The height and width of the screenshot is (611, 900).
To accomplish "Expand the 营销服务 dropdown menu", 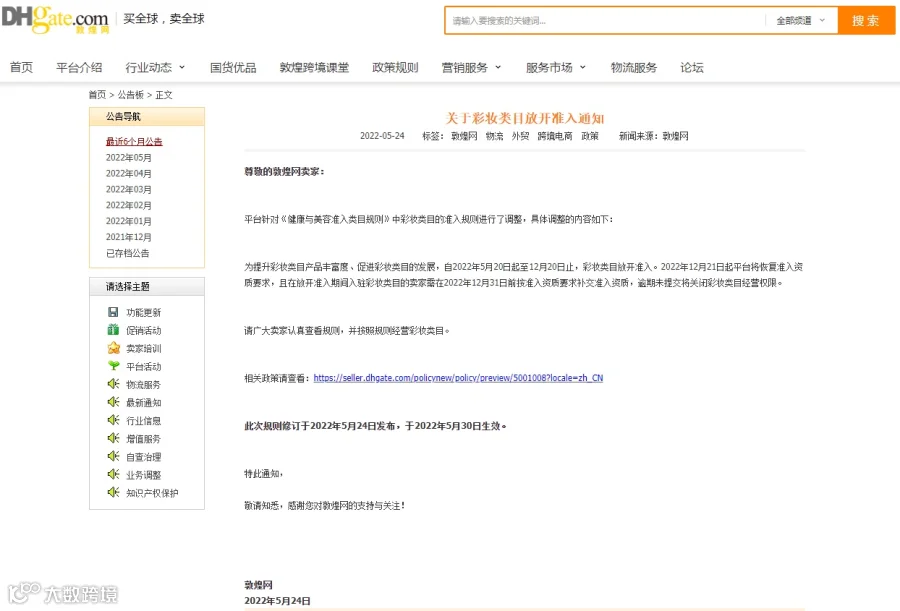I will (471, 67).
